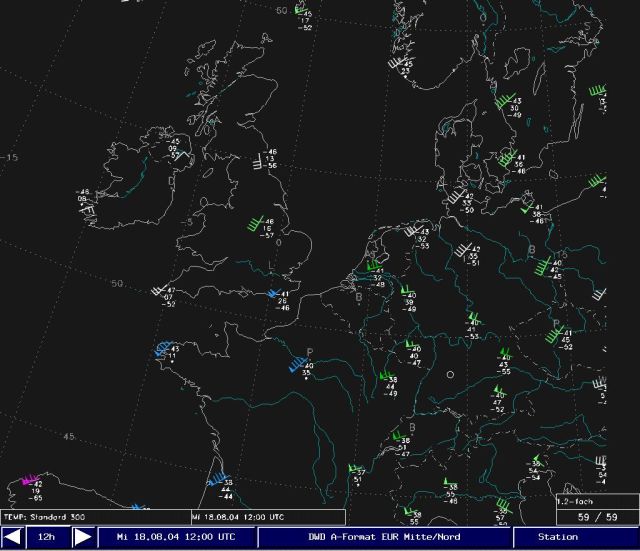
Task: Open the date field Mi 18.08.04 12:00 UTC
Action: click(x=176, y=537)
